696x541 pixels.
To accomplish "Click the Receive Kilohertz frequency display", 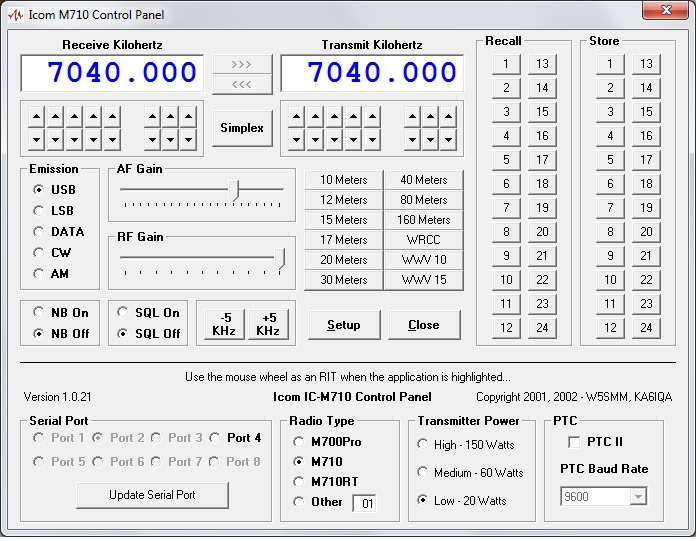I will (112, 73).
